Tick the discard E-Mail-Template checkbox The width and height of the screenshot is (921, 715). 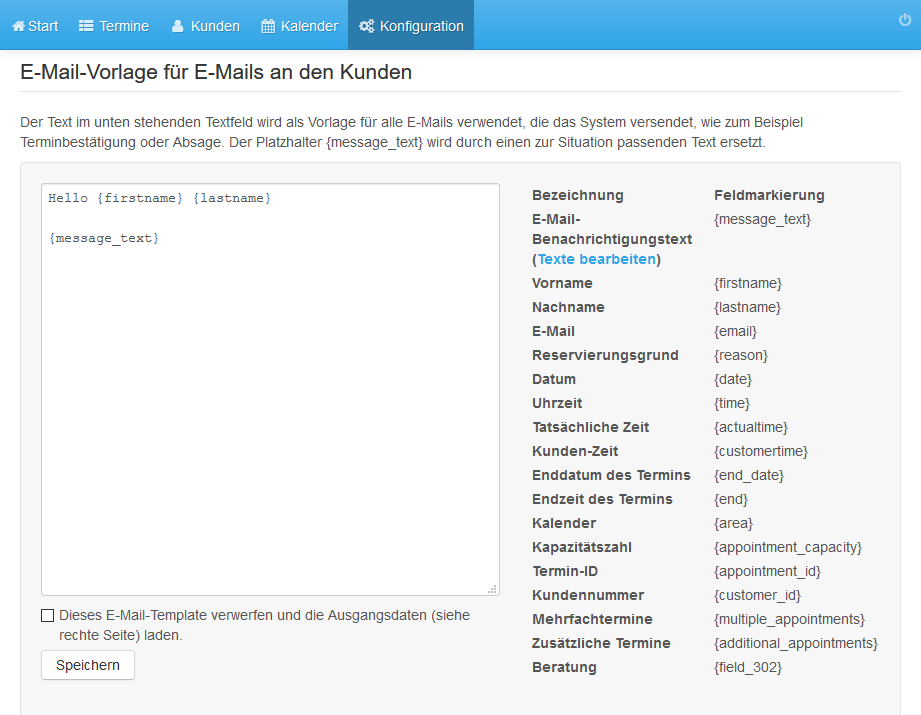[48, 615]
